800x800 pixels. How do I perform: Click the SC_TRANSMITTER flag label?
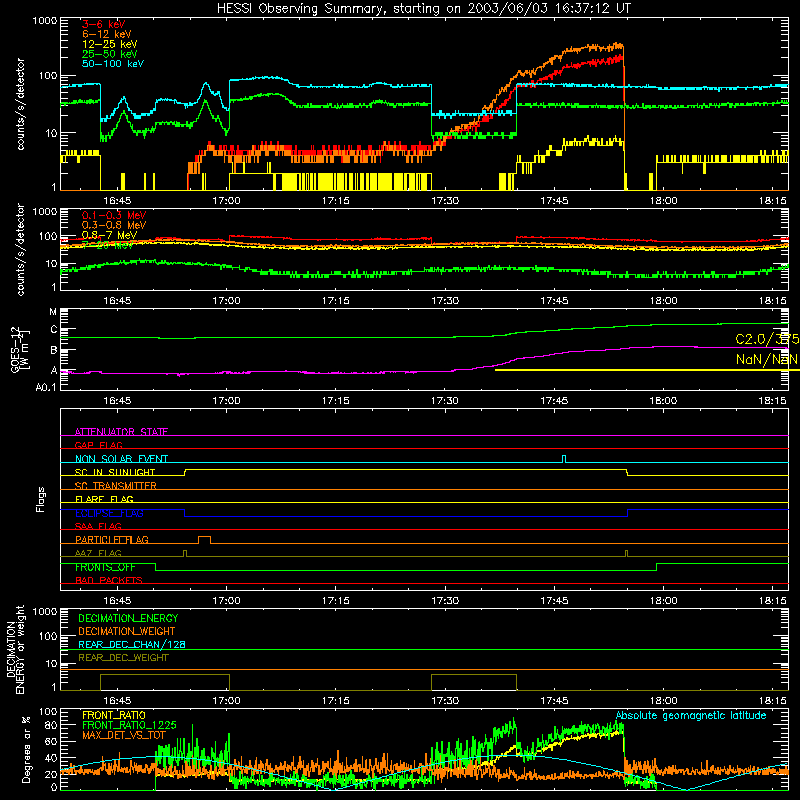coord(116,486)
